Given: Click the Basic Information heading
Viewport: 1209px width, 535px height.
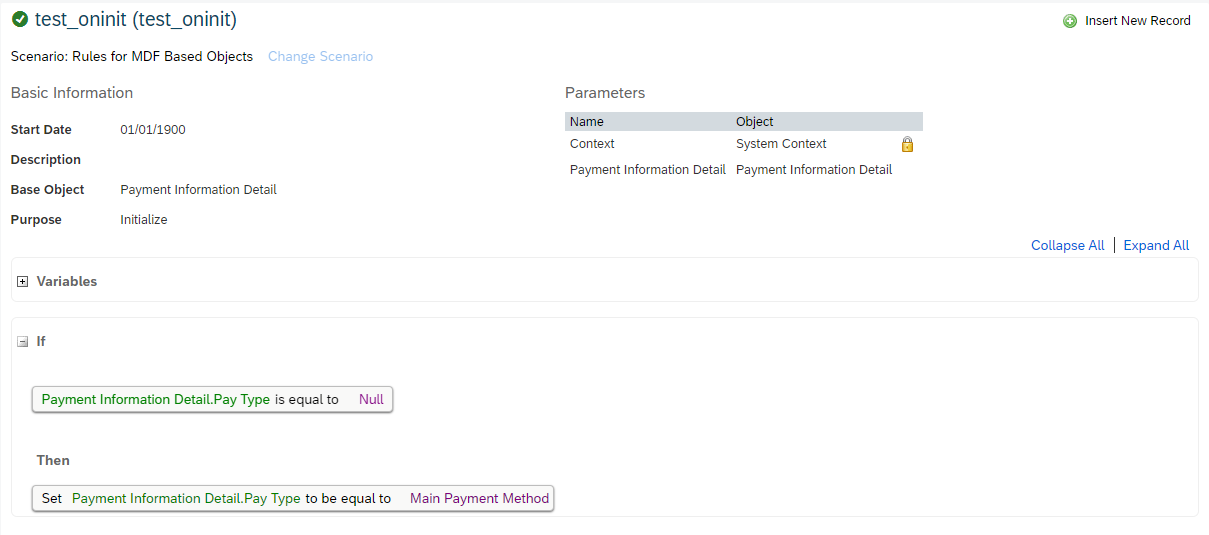Looking at the screenshot, I should point(72,93).
